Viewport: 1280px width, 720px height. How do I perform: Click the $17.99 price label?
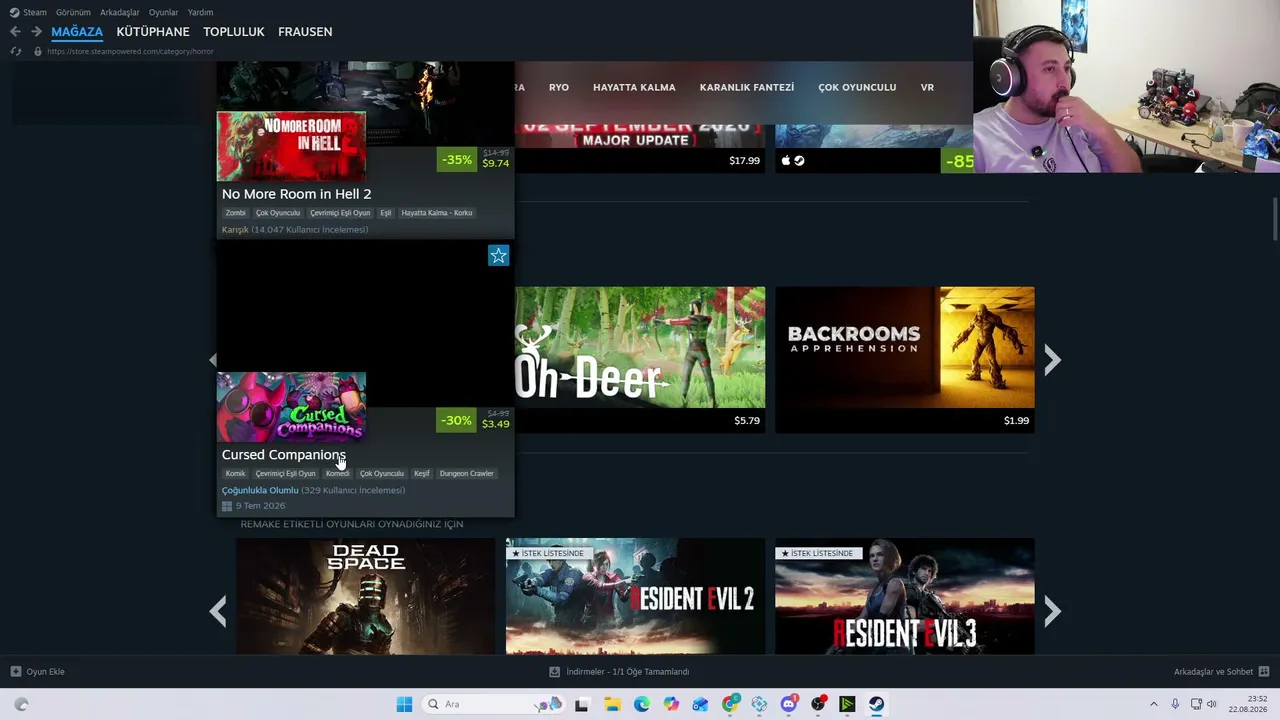pyautogui.click(x=744, y=160)
